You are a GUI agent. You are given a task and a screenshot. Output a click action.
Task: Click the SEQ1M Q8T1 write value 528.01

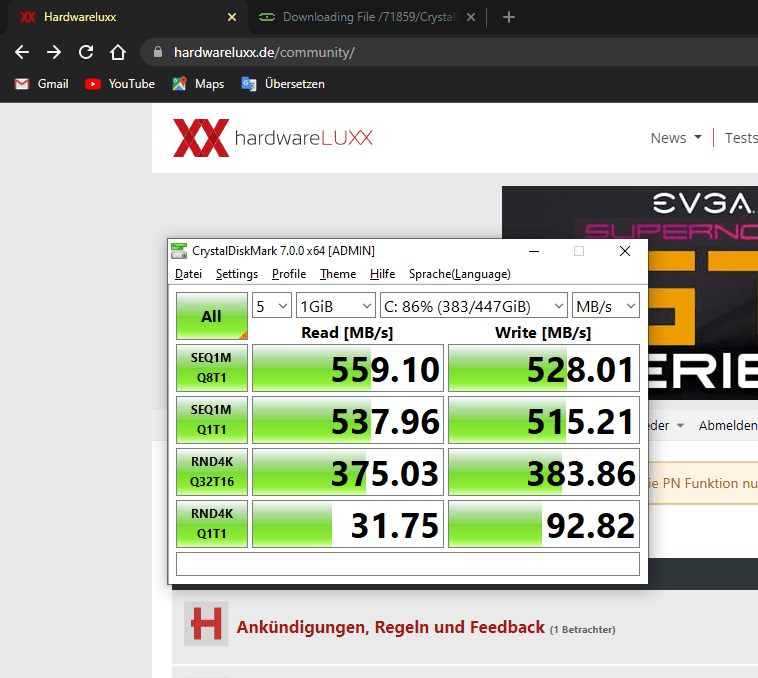tap(544, 368)
